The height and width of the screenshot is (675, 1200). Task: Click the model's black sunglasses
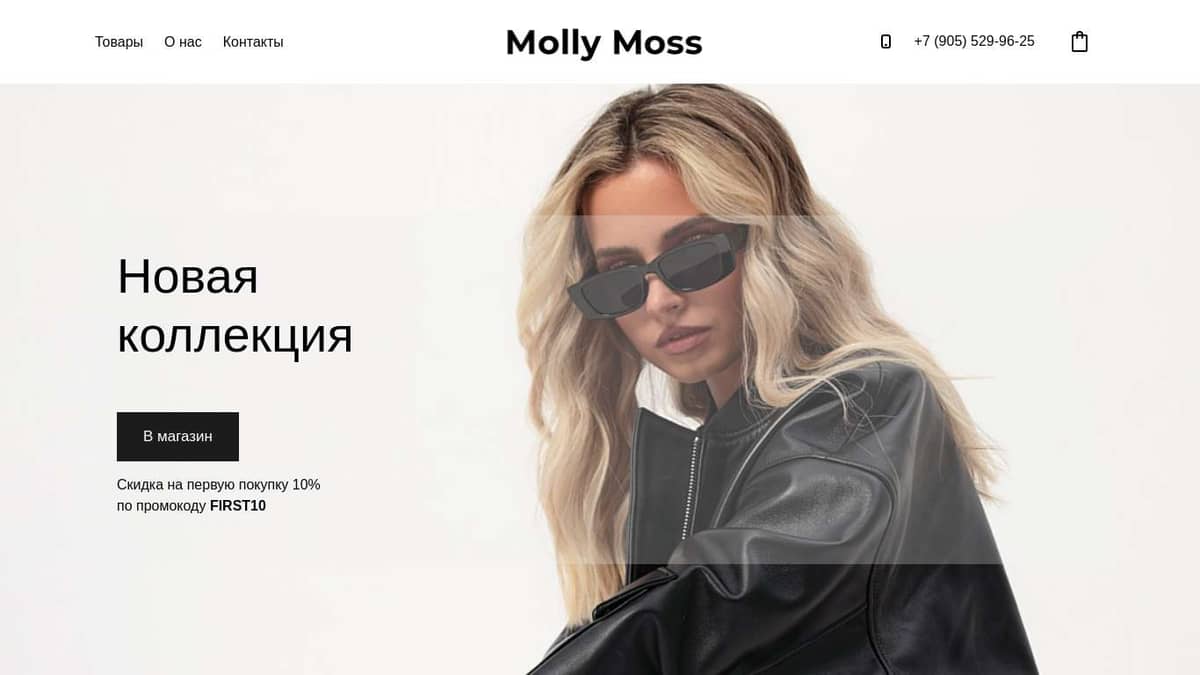pos(658,267)
